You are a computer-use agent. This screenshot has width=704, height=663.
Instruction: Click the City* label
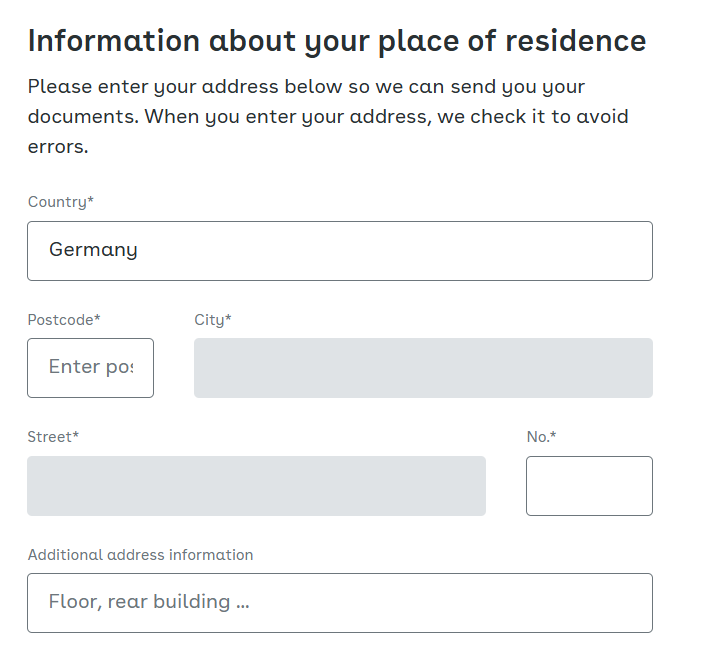point(213,320)
